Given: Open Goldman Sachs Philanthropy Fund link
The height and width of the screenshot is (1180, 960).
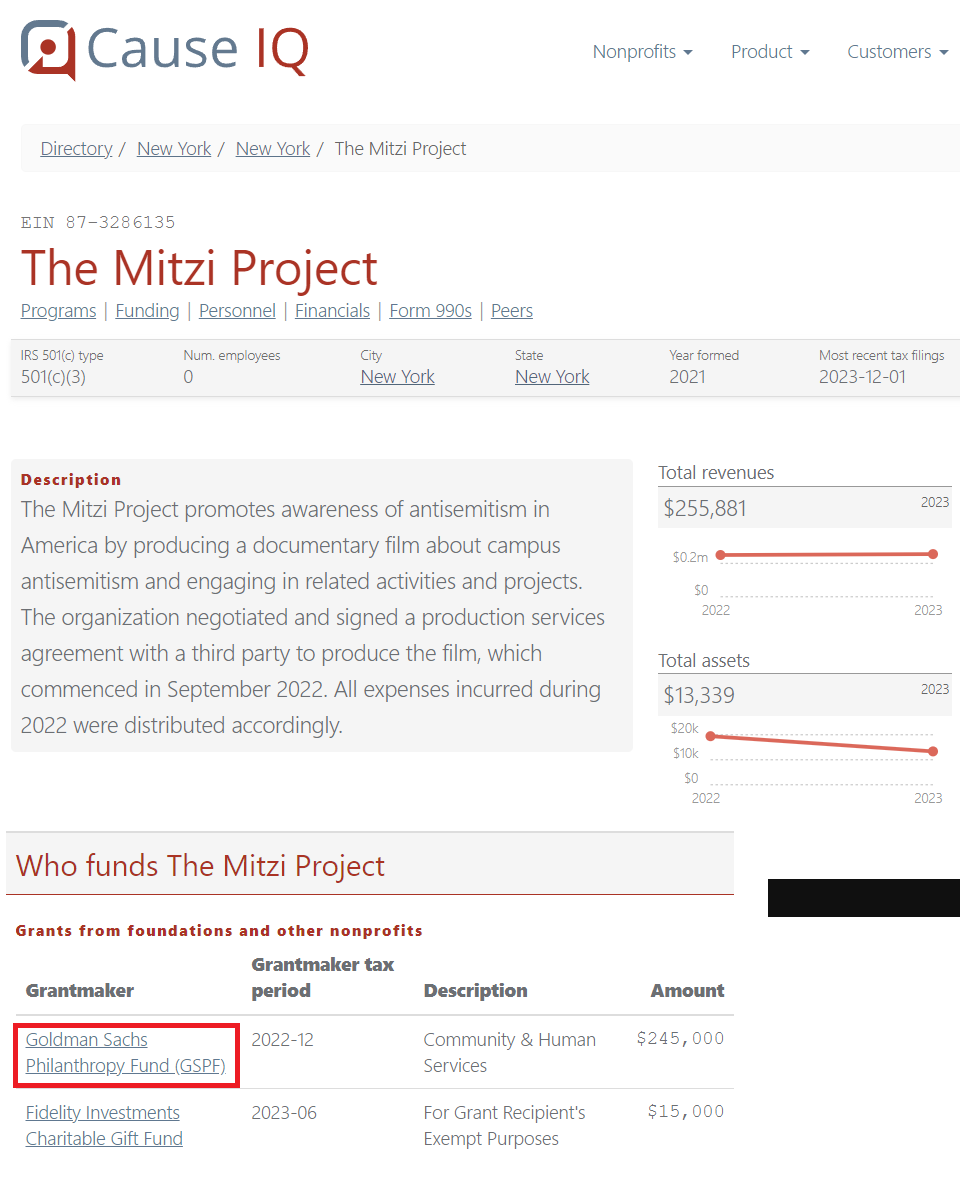Looking at the screenshot, I should [126, 1053].
